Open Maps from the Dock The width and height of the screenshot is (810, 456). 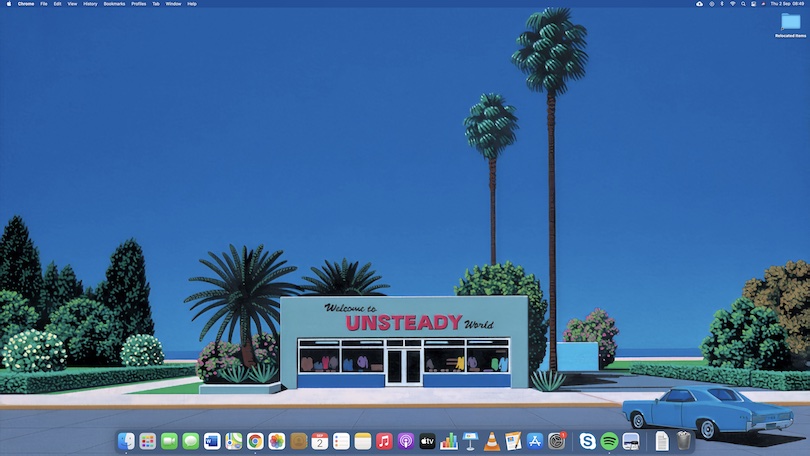coord(233,442)
